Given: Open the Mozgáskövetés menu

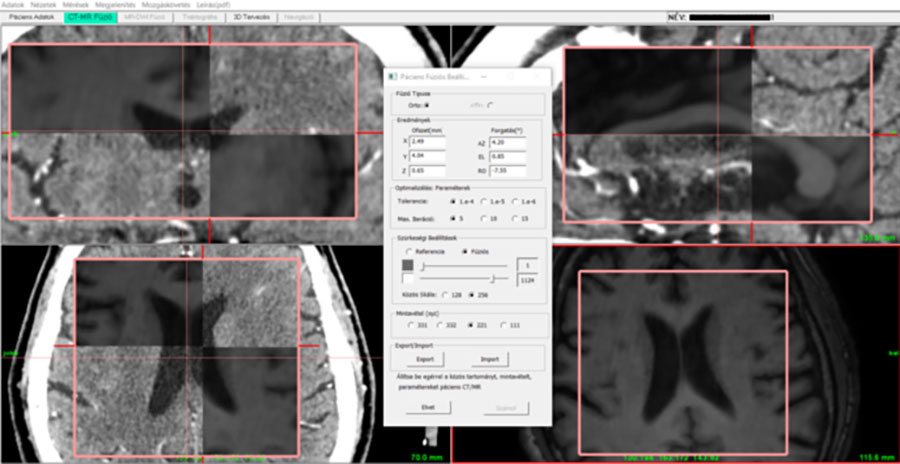Looking at the screenshot, I should point(166,4).
